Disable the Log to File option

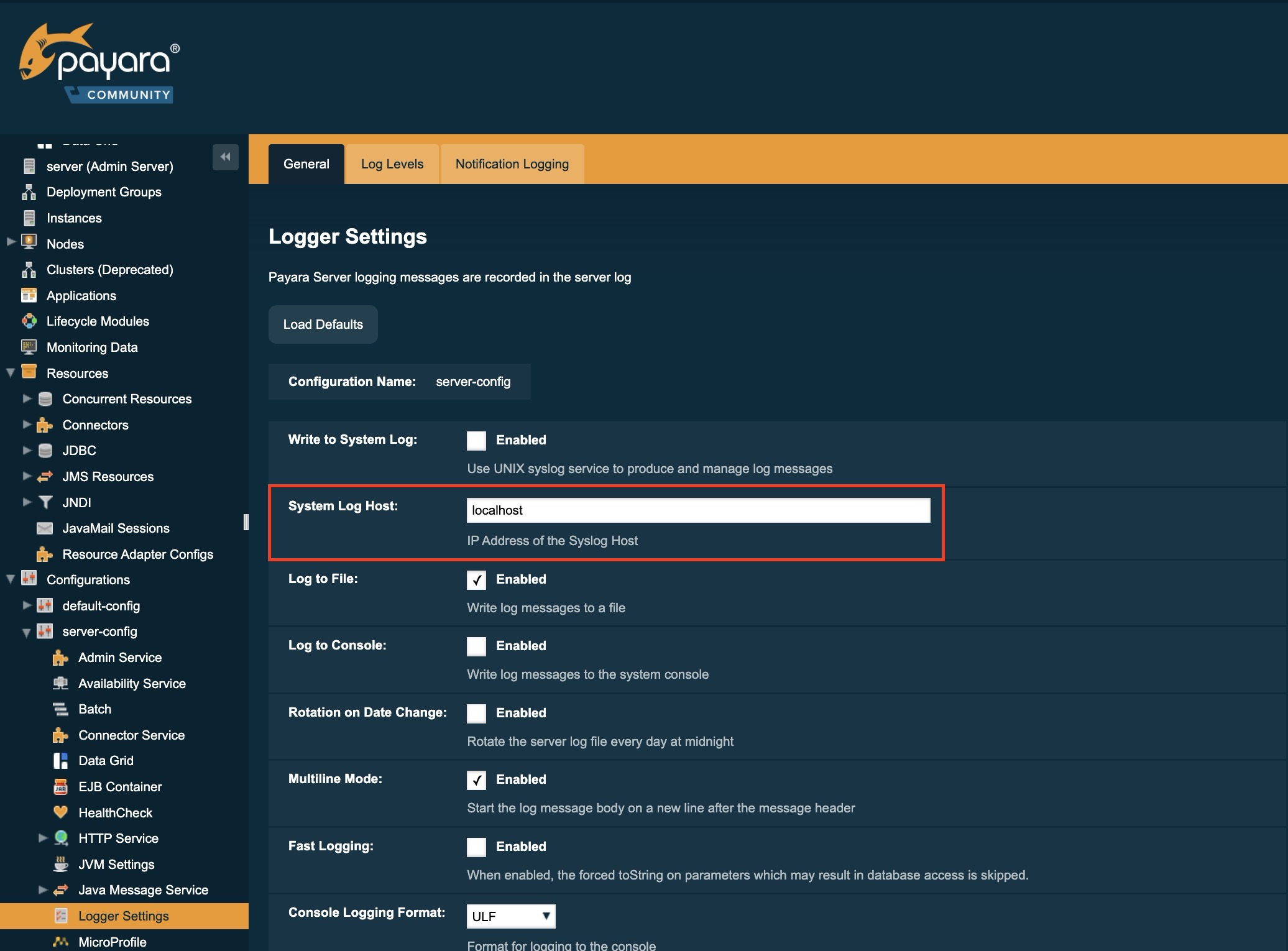(476, 579)
